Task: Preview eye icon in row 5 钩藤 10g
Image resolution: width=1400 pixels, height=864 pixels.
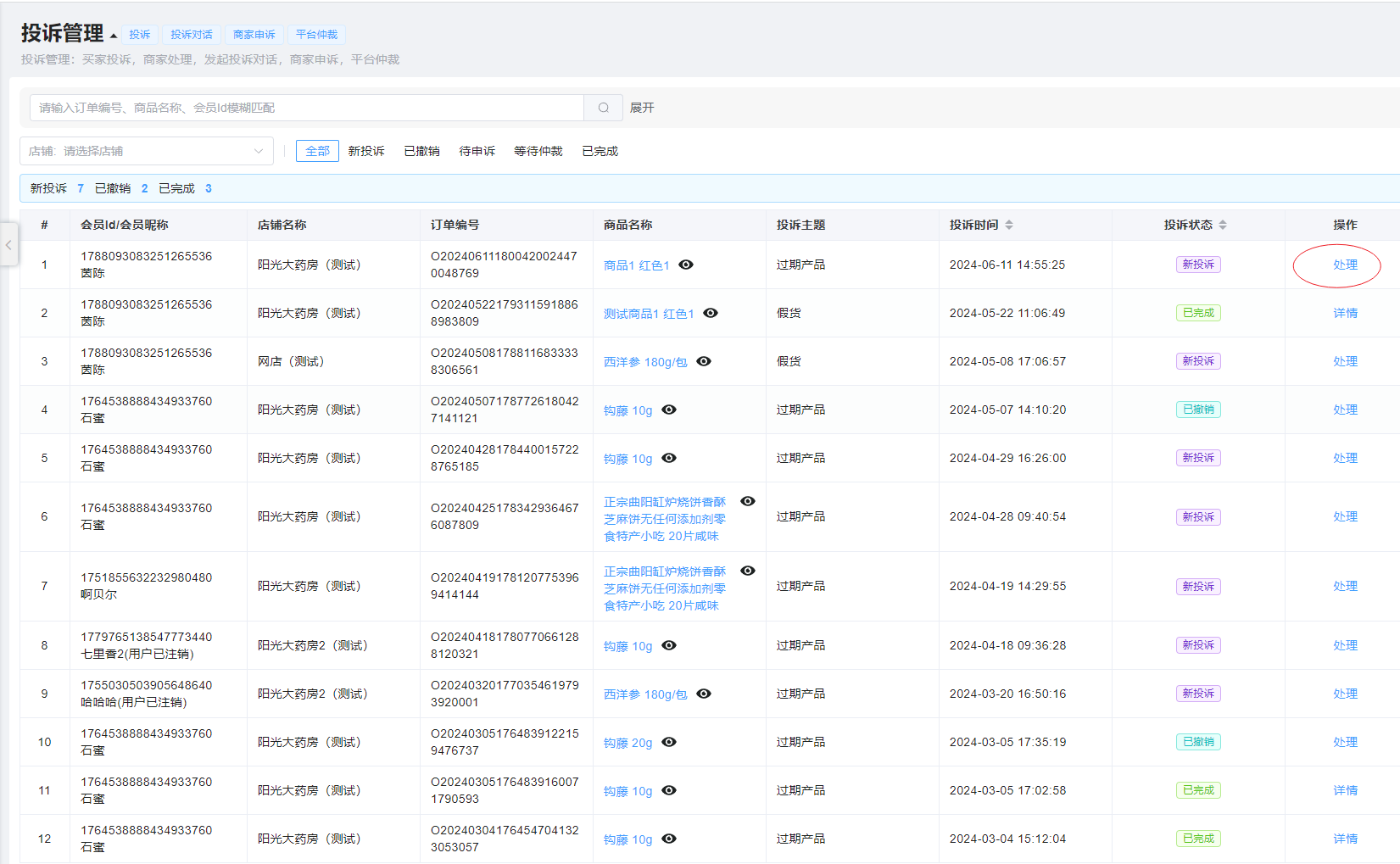Action: pos(669,458)
